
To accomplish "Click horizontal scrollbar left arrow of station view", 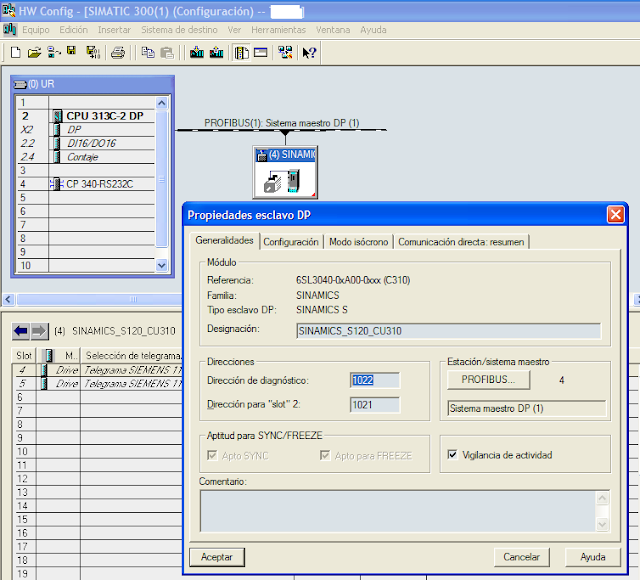I will point(8,300).
